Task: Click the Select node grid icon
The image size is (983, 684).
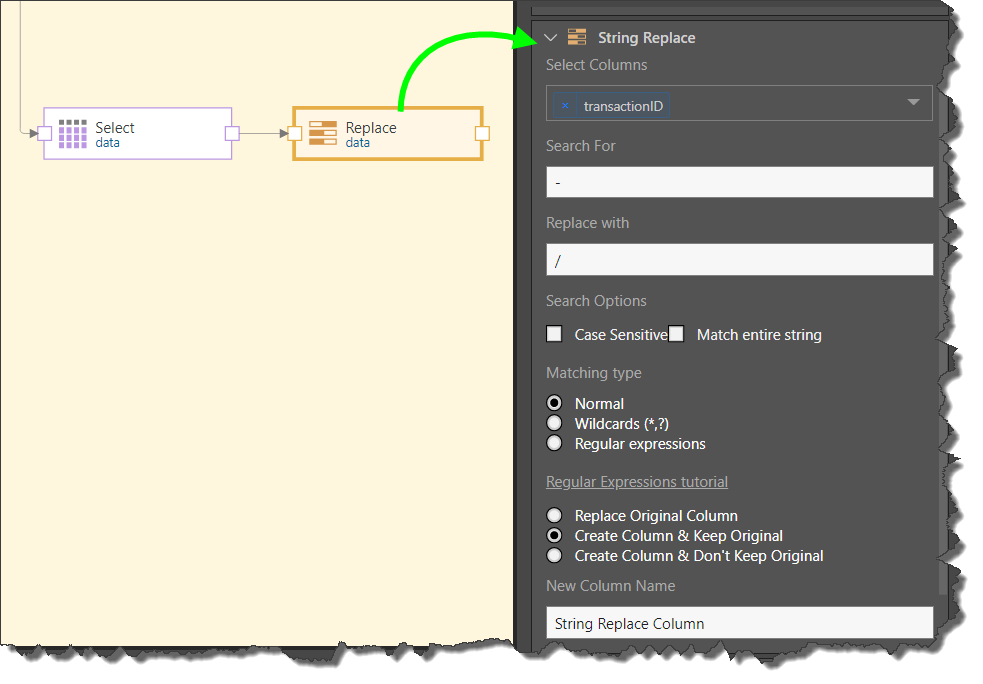Action: point(73,134)
